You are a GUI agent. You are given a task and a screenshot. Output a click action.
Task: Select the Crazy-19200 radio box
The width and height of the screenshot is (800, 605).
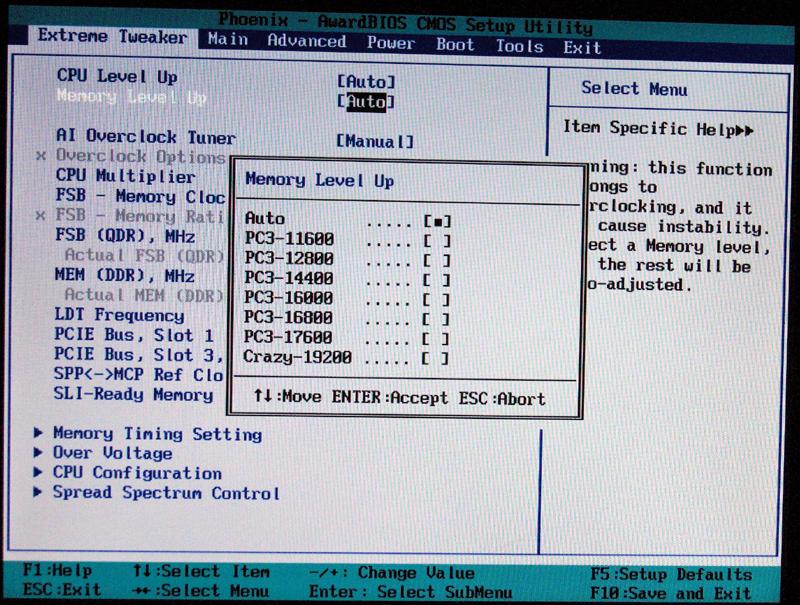[435, 358]
